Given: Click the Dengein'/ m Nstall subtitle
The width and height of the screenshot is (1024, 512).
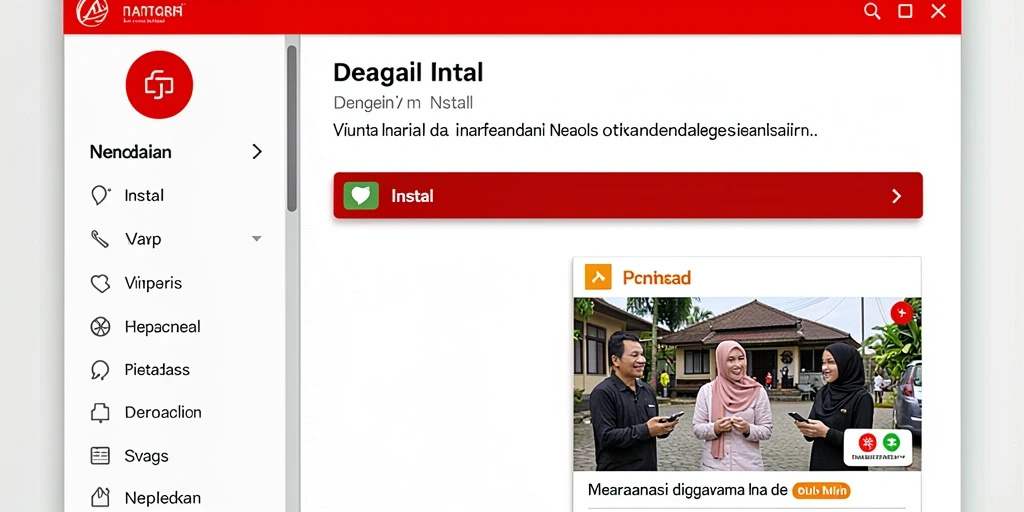Looking at the screenshot, I should point(403,103).
